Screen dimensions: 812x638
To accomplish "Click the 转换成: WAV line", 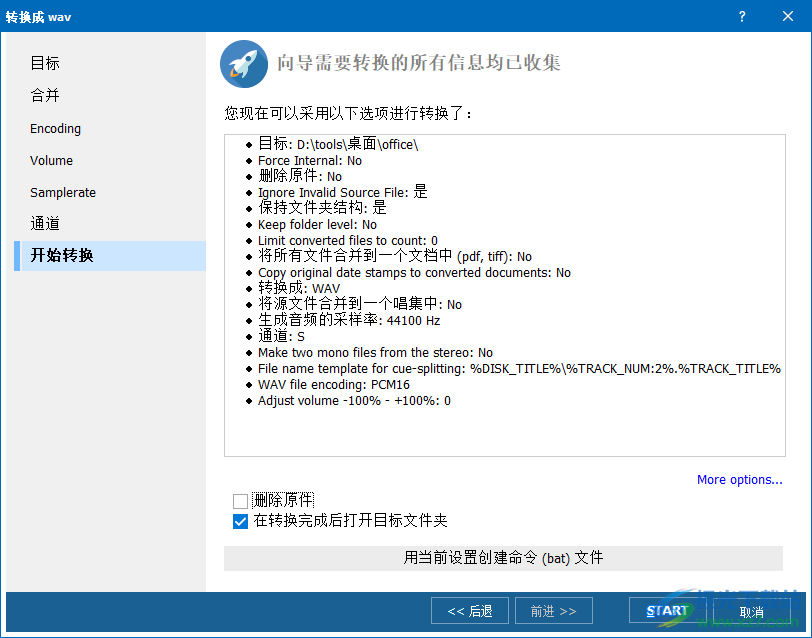I will pyautogui.click(x=299, y=288).
